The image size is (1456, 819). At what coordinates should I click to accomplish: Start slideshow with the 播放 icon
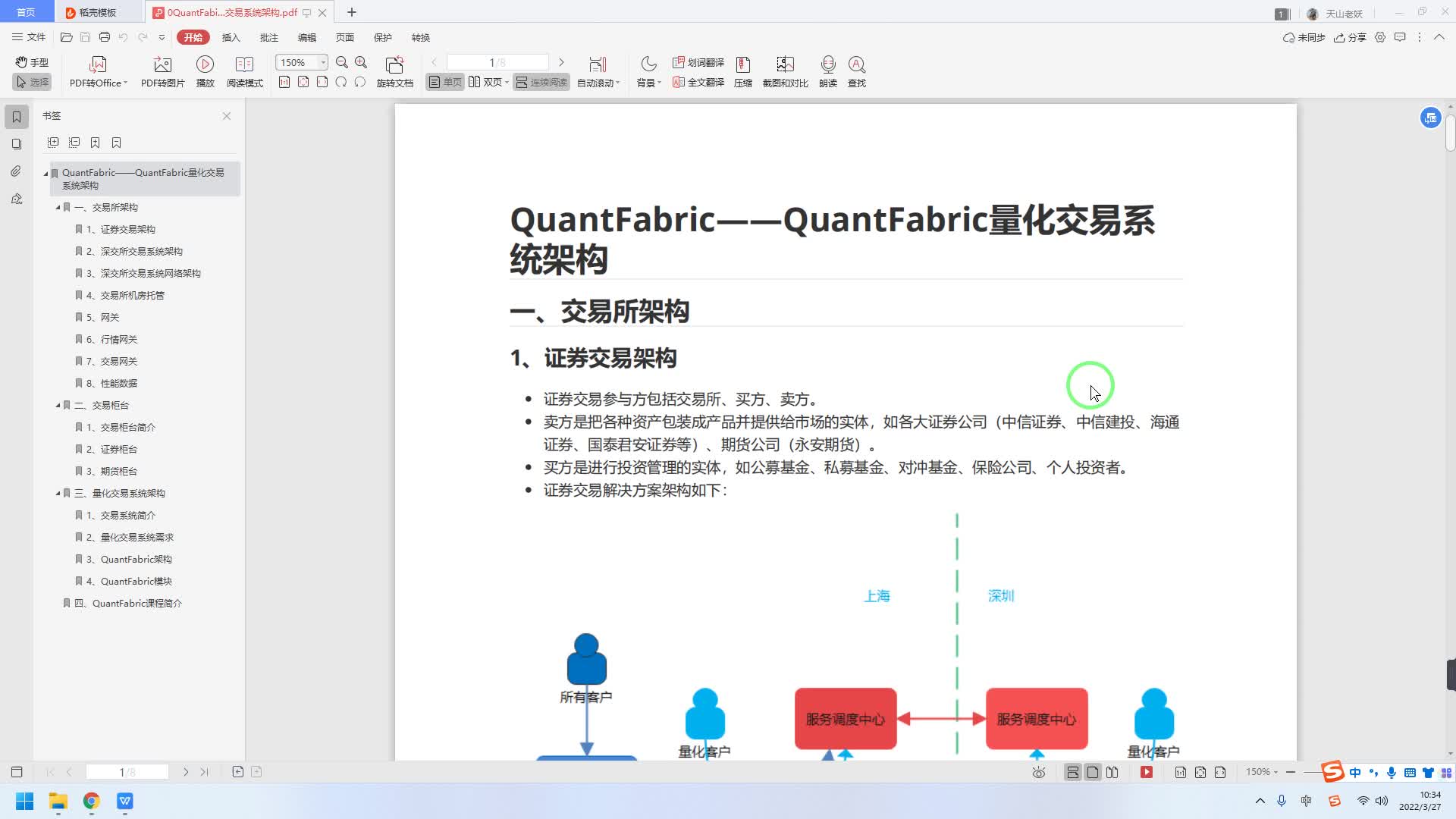coord(205,64)
